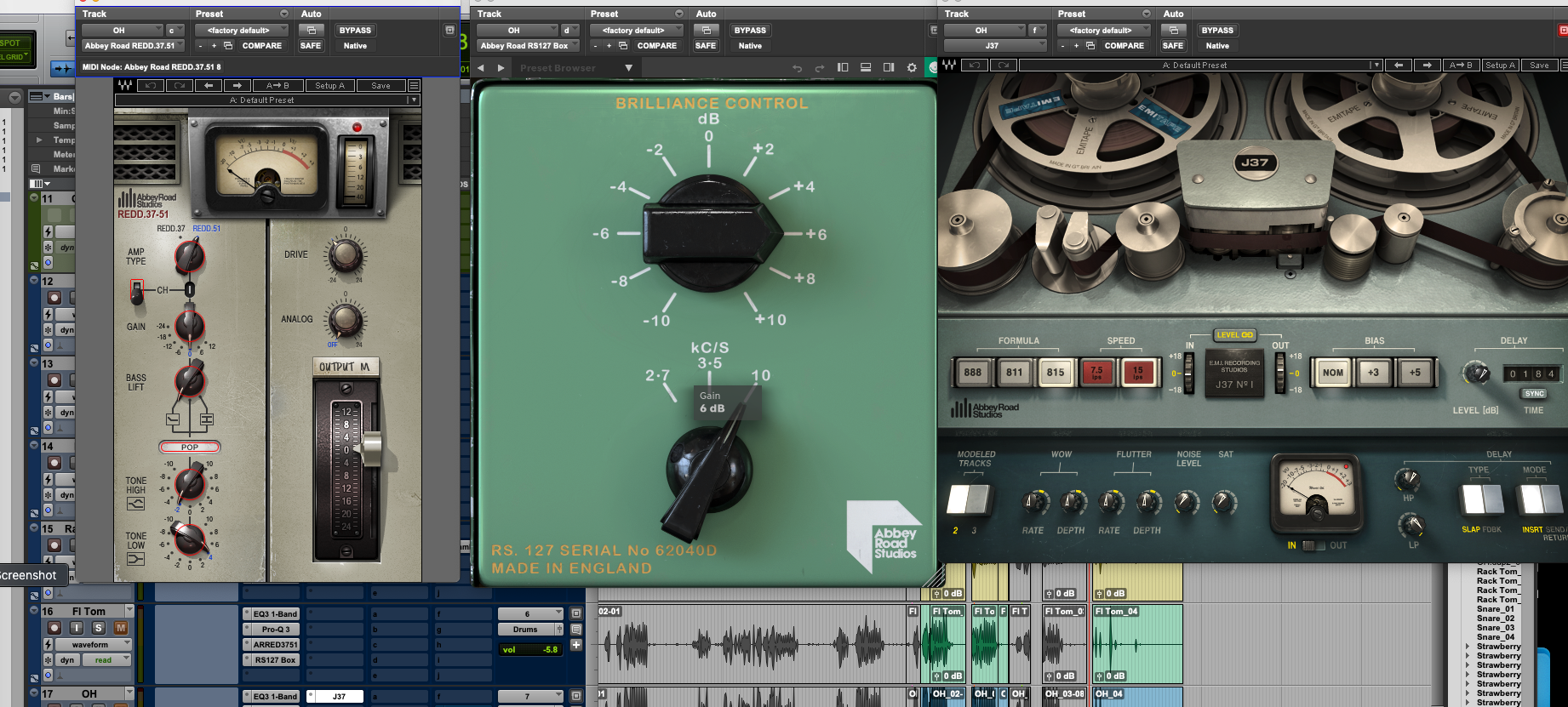Viewport: 1568px width, 707px height.
Task: Click undo button in J37 Waves toolbar
Action: 976,65
